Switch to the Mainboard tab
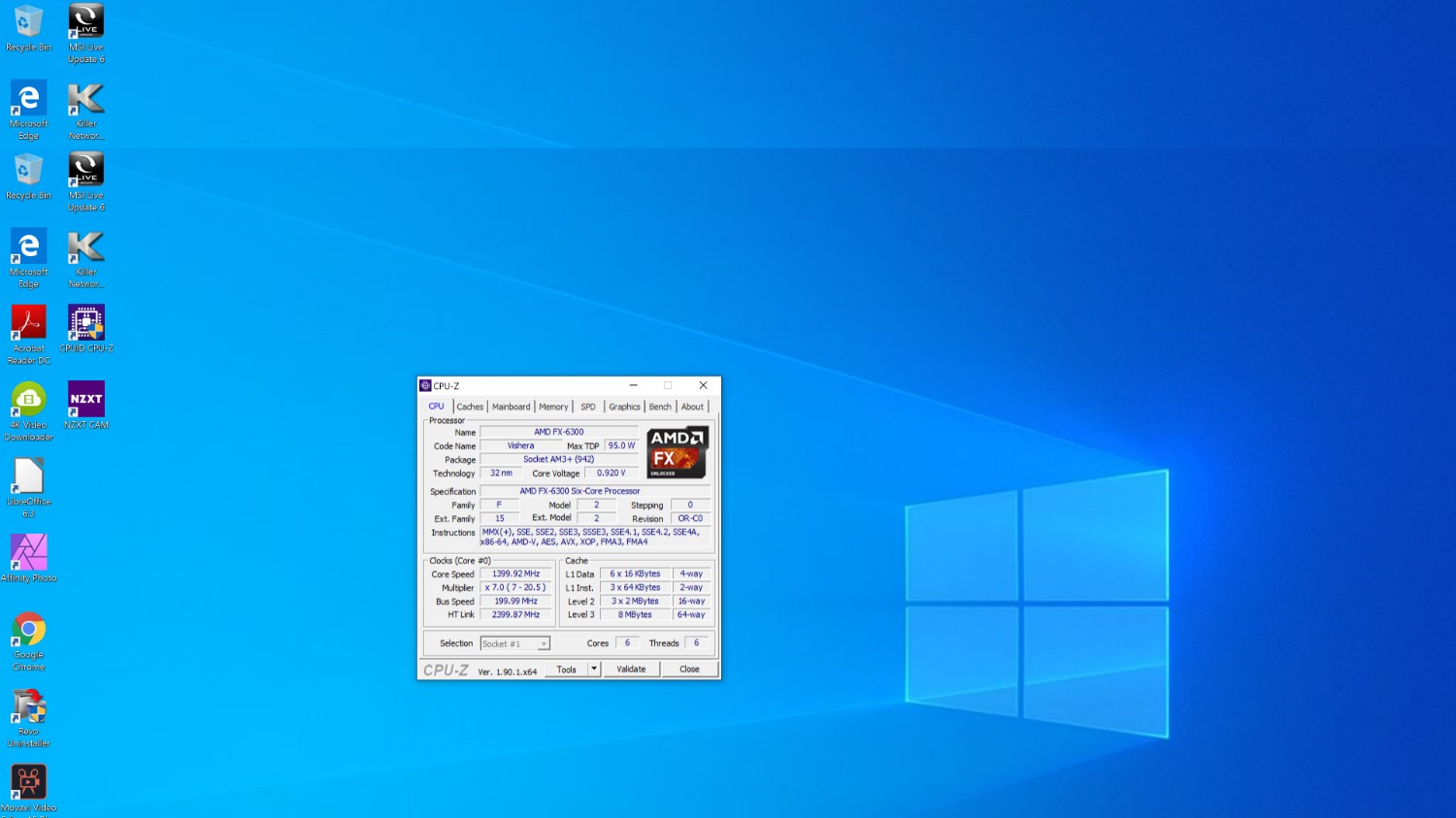Screen dimensions: 1456x818 tap(511, 408)
